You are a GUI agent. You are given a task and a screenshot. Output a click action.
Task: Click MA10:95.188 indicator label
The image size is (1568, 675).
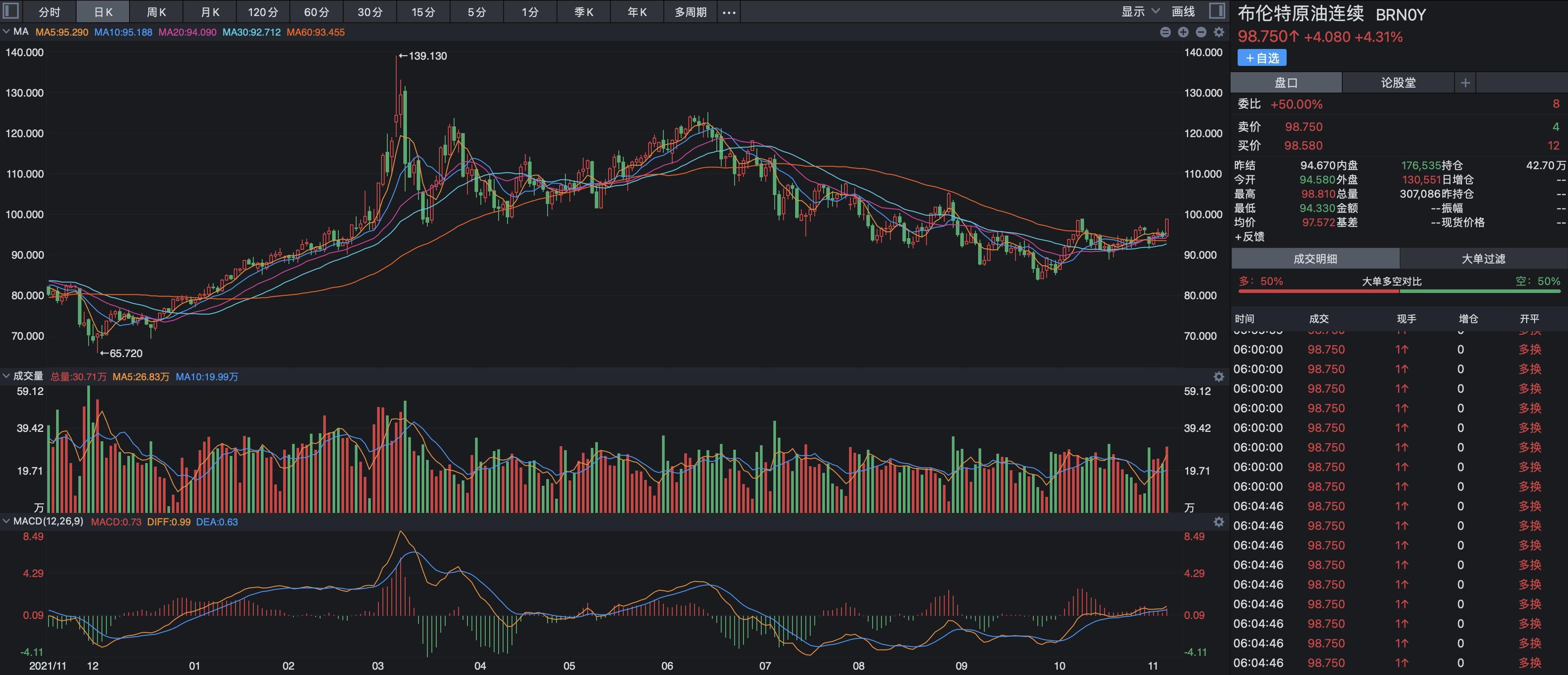click(123, 32)
